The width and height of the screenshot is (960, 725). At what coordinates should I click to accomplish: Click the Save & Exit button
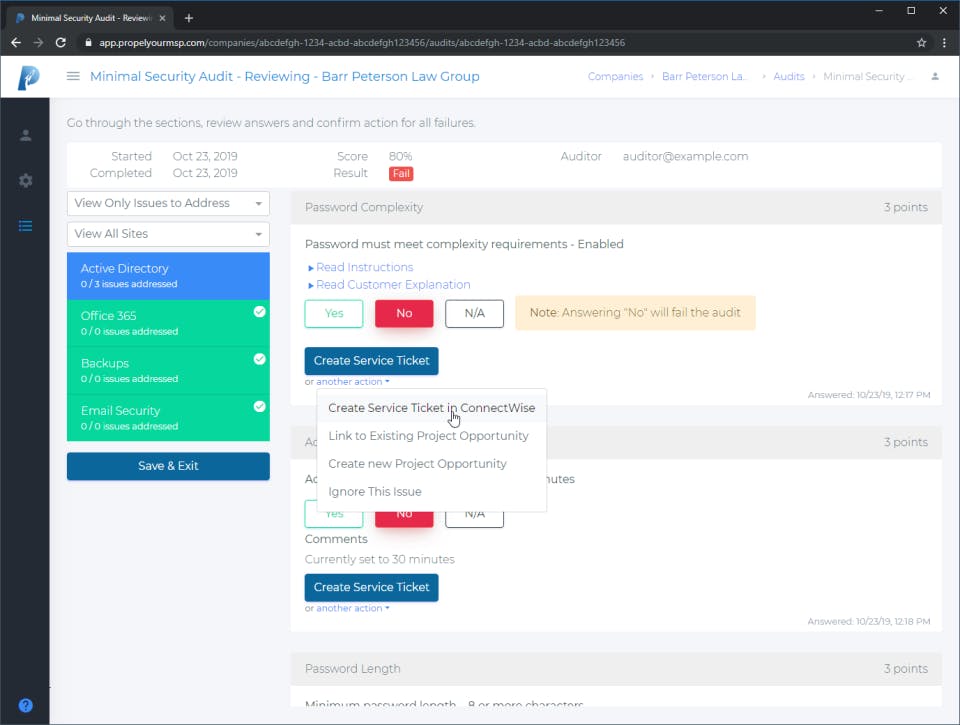(167, 466)
